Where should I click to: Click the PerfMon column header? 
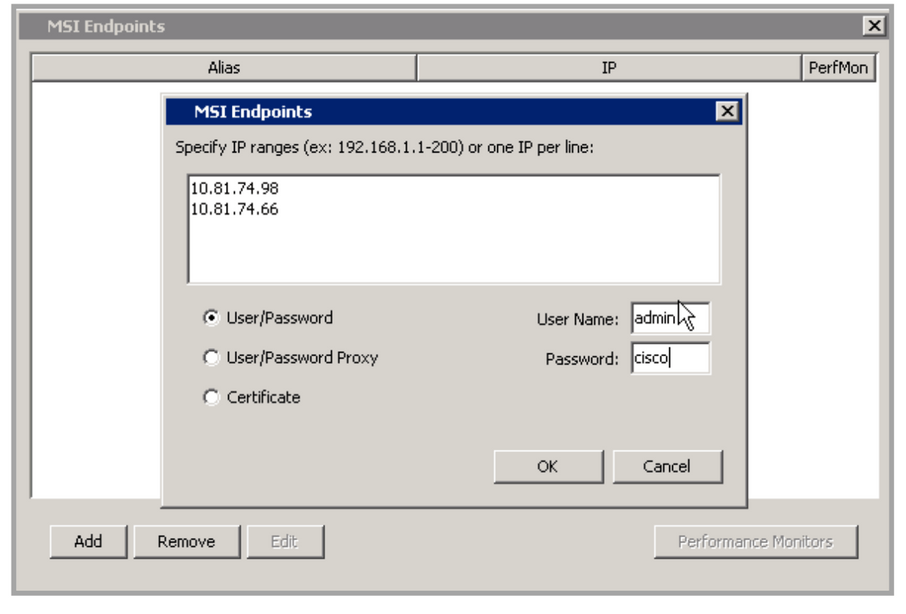click(x=838, y=68)
